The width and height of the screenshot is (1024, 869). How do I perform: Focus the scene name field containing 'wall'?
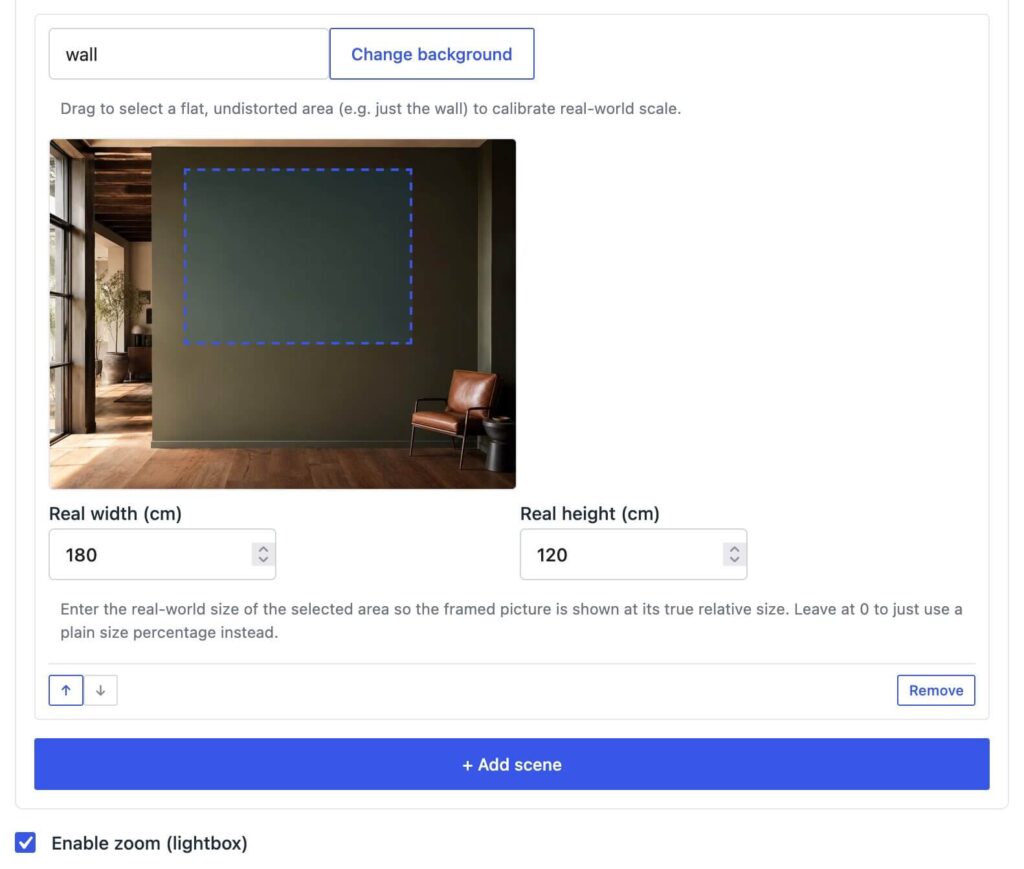pos(189,54)
